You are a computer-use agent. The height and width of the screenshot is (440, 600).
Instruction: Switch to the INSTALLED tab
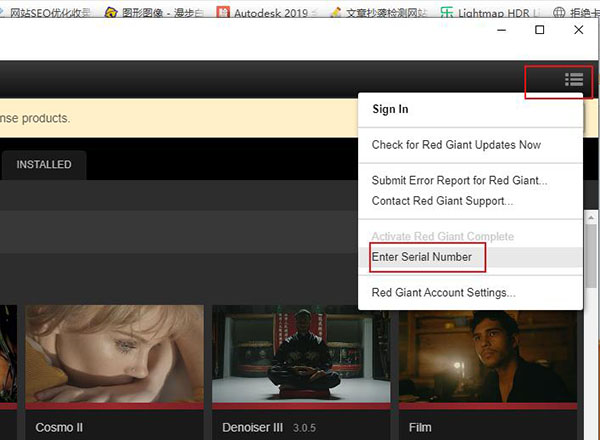44,165
